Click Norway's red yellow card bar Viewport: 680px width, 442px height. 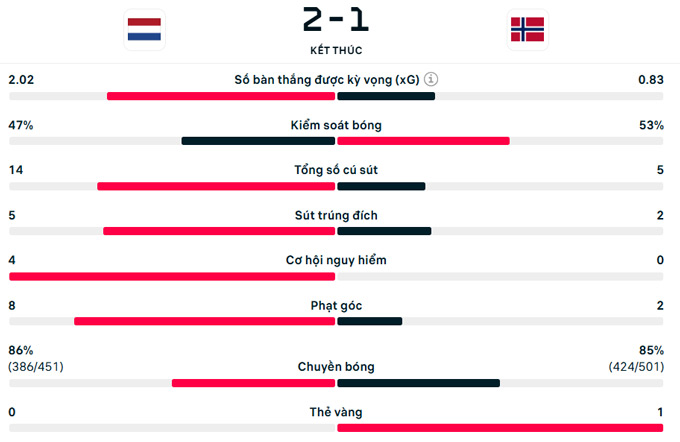coord(500,428)
